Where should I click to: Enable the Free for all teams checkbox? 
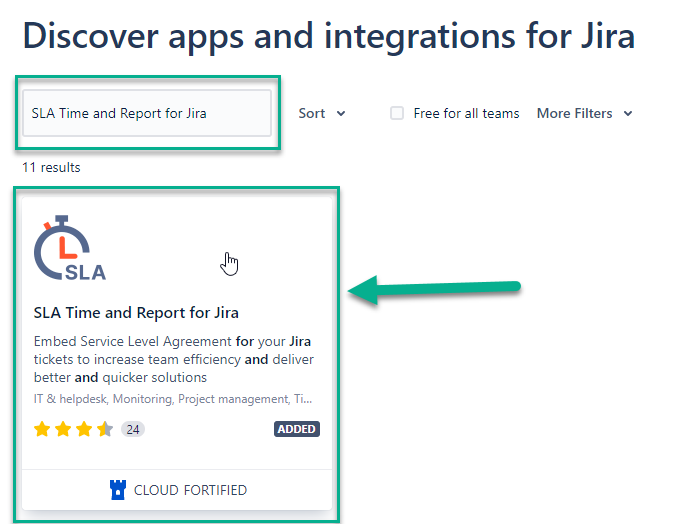tap(397, 113)
